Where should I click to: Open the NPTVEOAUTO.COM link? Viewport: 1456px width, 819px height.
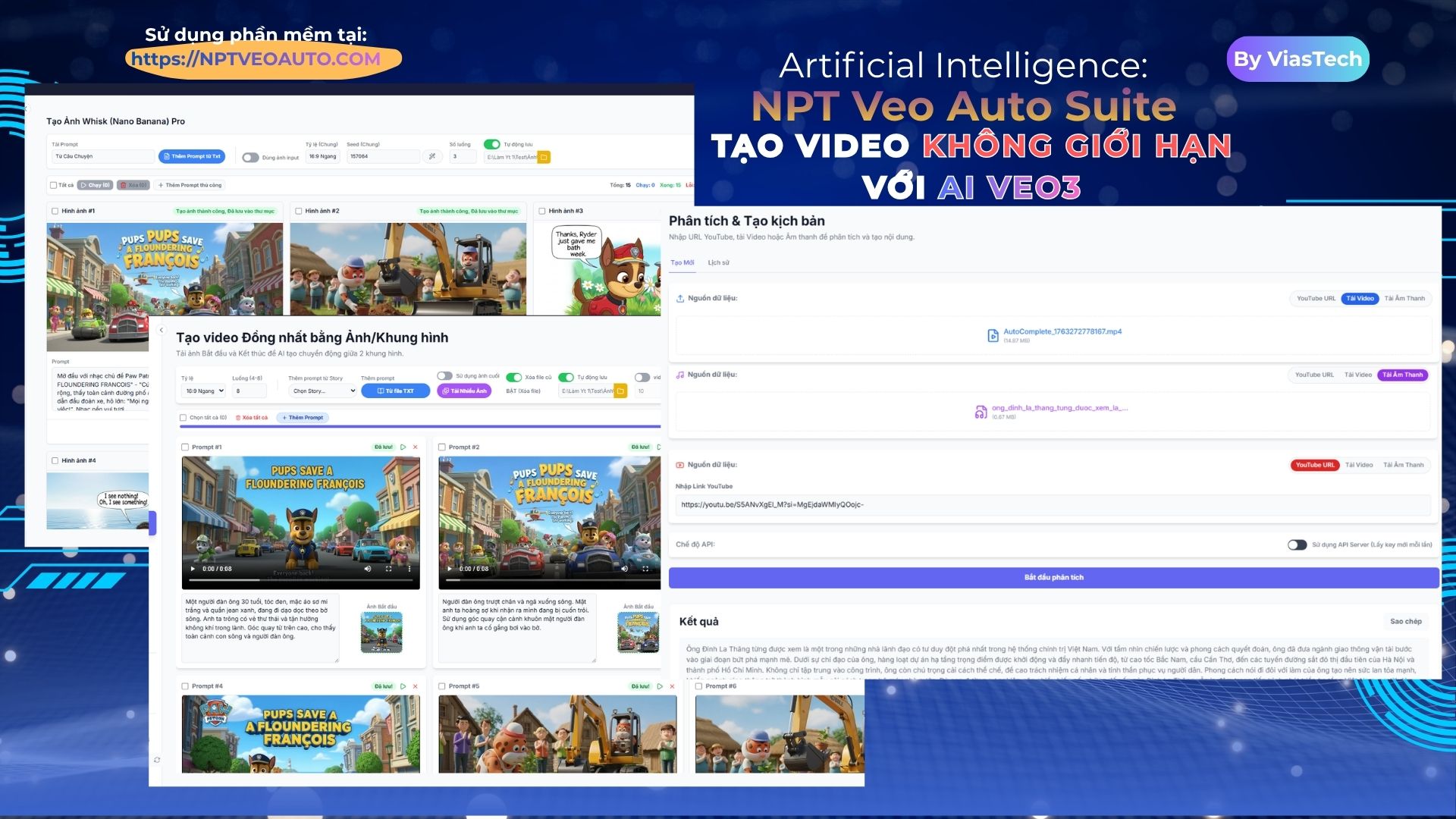click(x=256, y=59)
